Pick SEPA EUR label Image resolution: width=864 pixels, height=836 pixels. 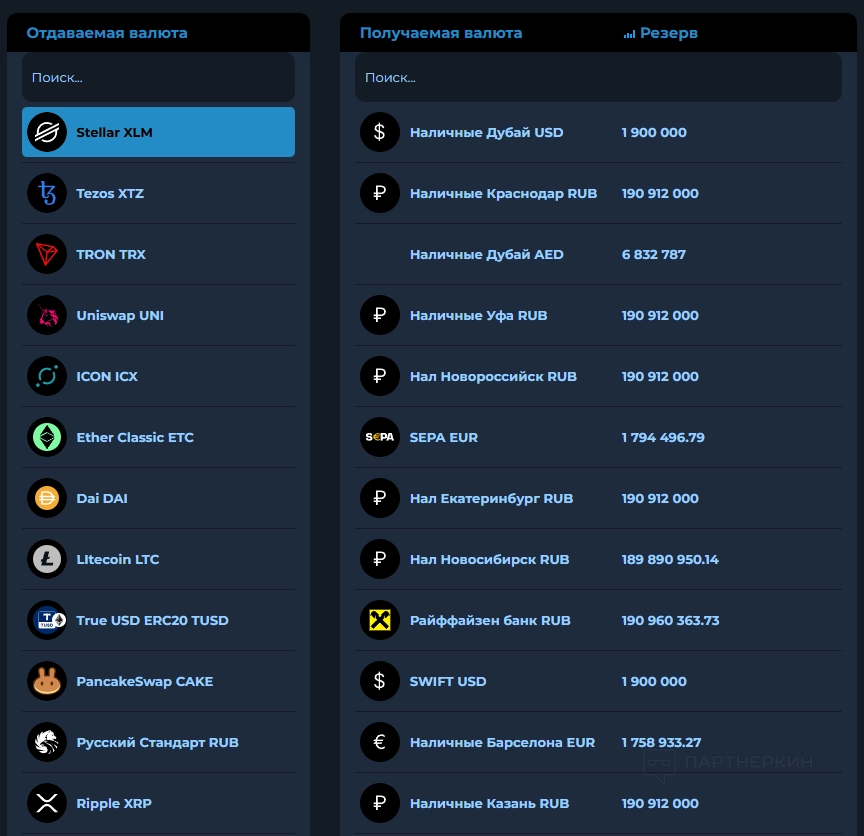point(444,437)
